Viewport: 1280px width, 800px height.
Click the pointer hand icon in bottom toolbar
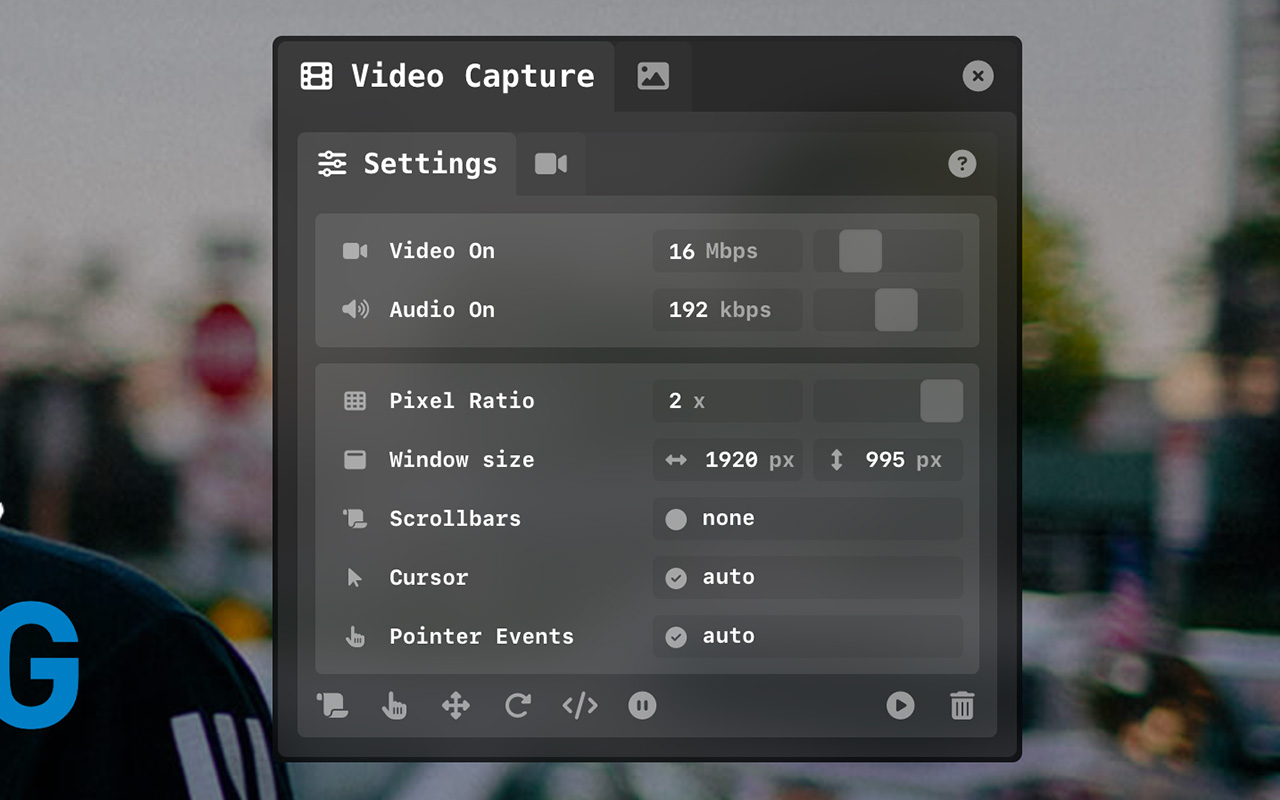coord(394,706)
